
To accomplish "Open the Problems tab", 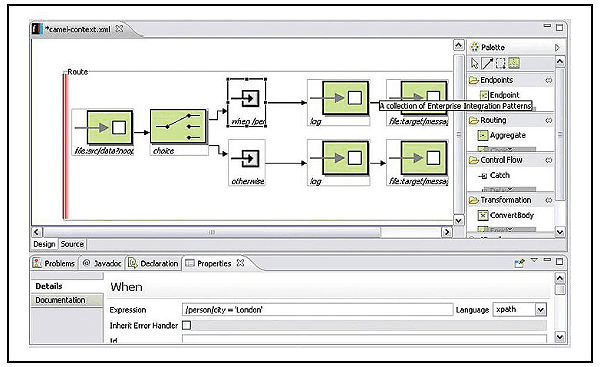I will tap(54, 263).
